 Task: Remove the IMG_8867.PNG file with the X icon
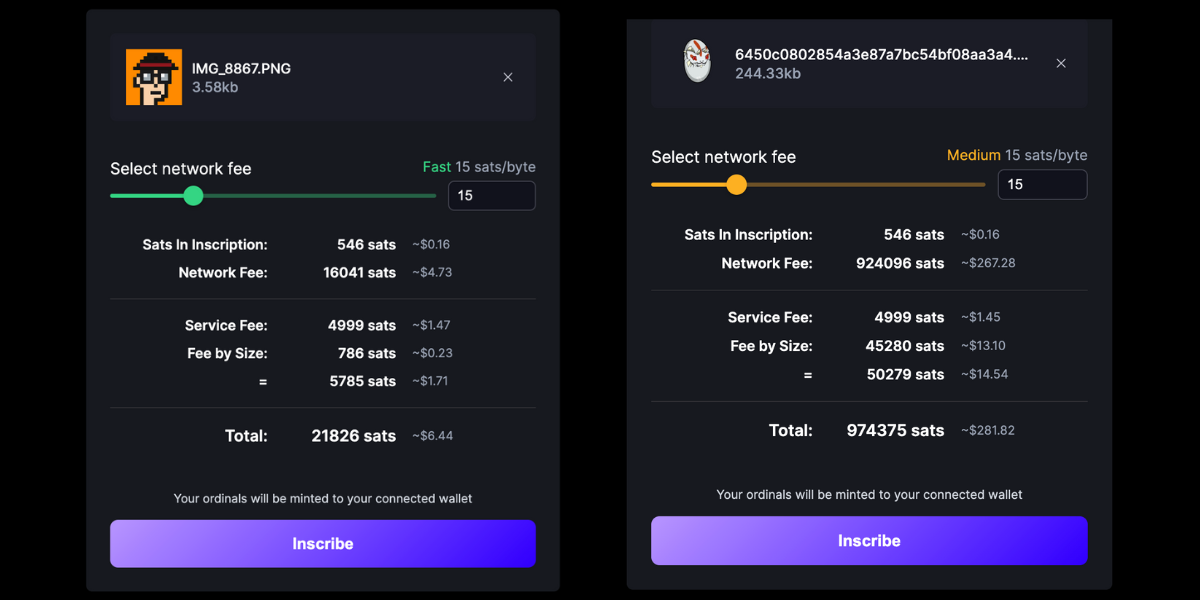pyautogui.click(x=508, y=77)
